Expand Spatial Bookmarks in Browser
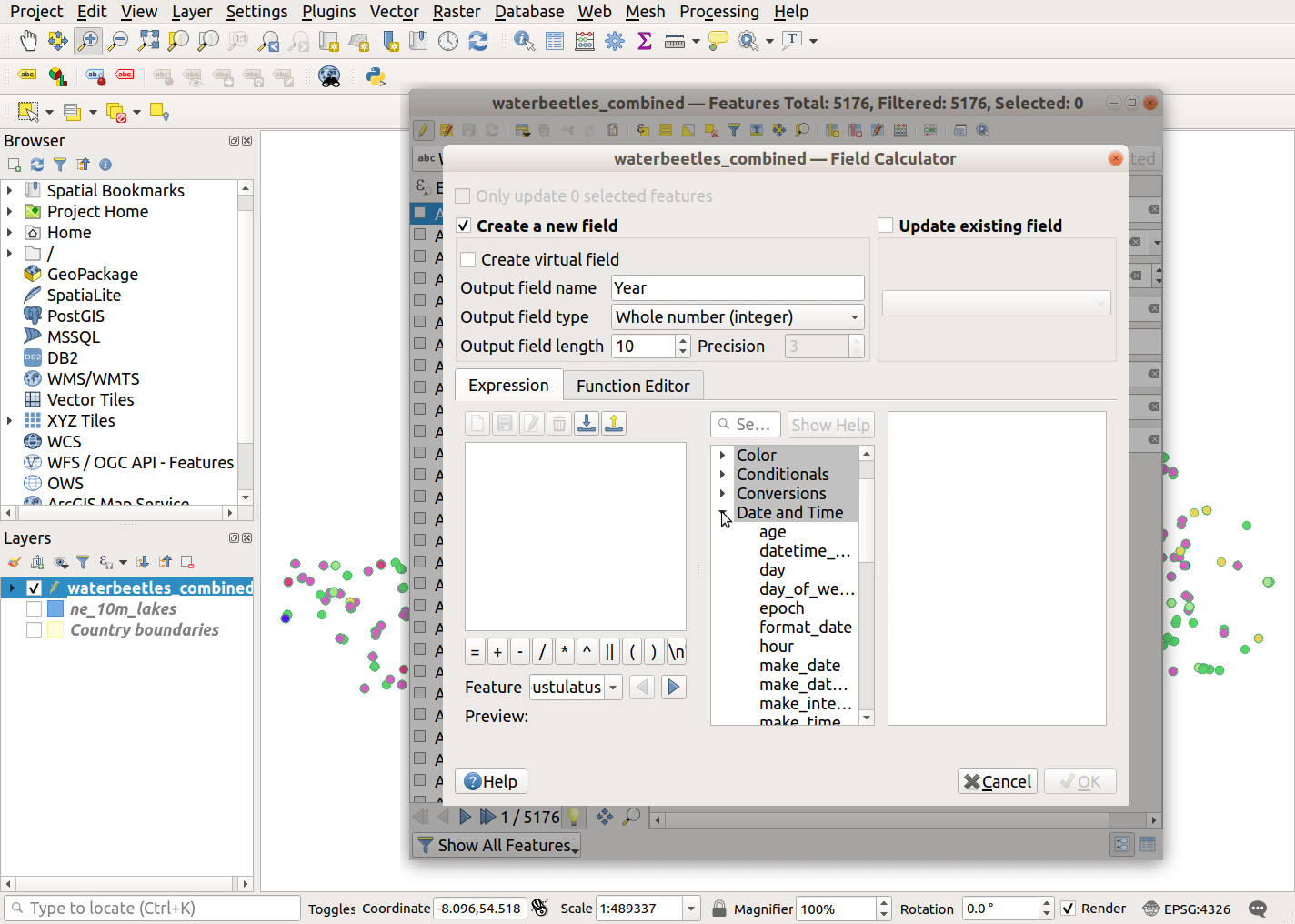Viewport: 1295px width, 924px height. pos(10,190)
